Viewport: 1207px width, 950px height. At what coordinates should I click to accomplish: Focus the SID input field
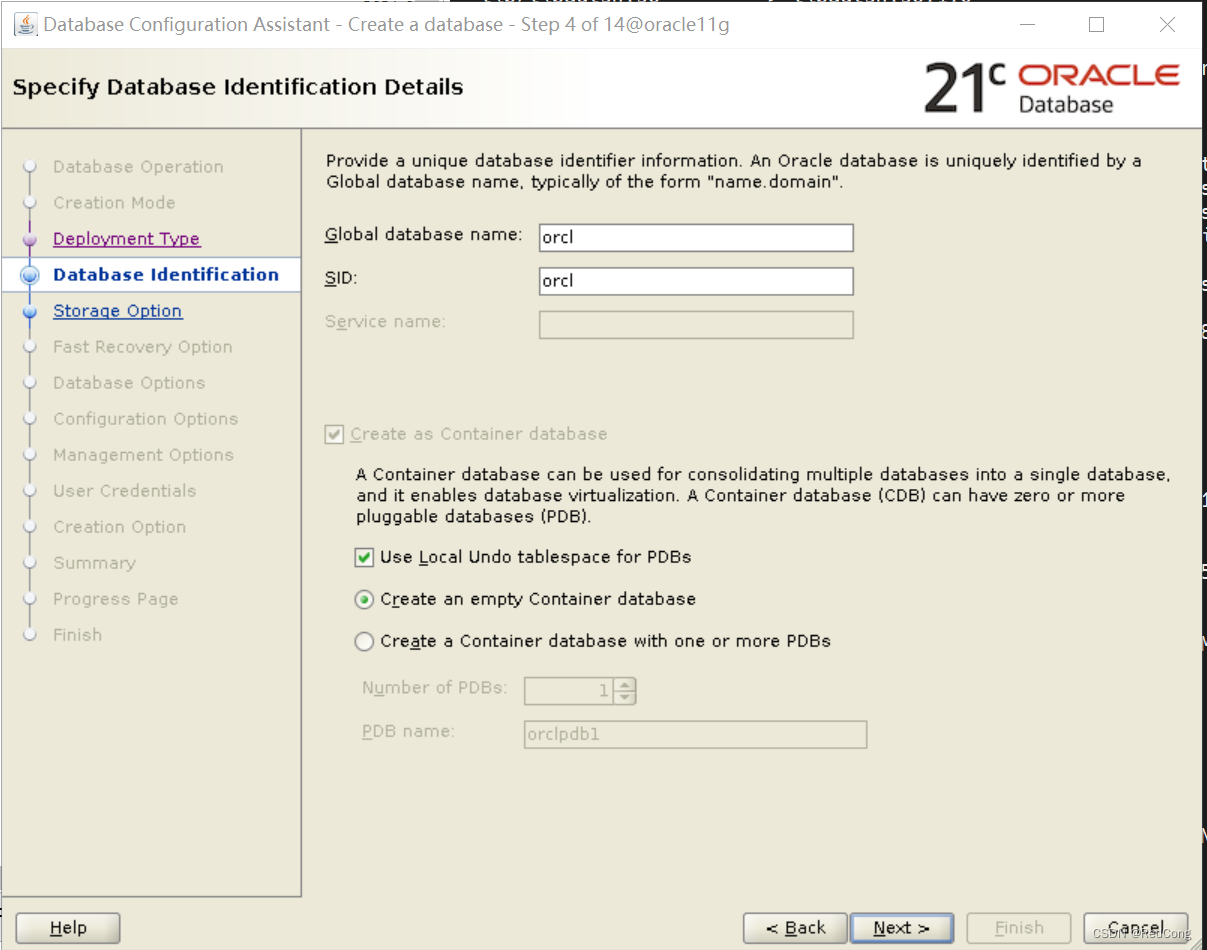696,281
